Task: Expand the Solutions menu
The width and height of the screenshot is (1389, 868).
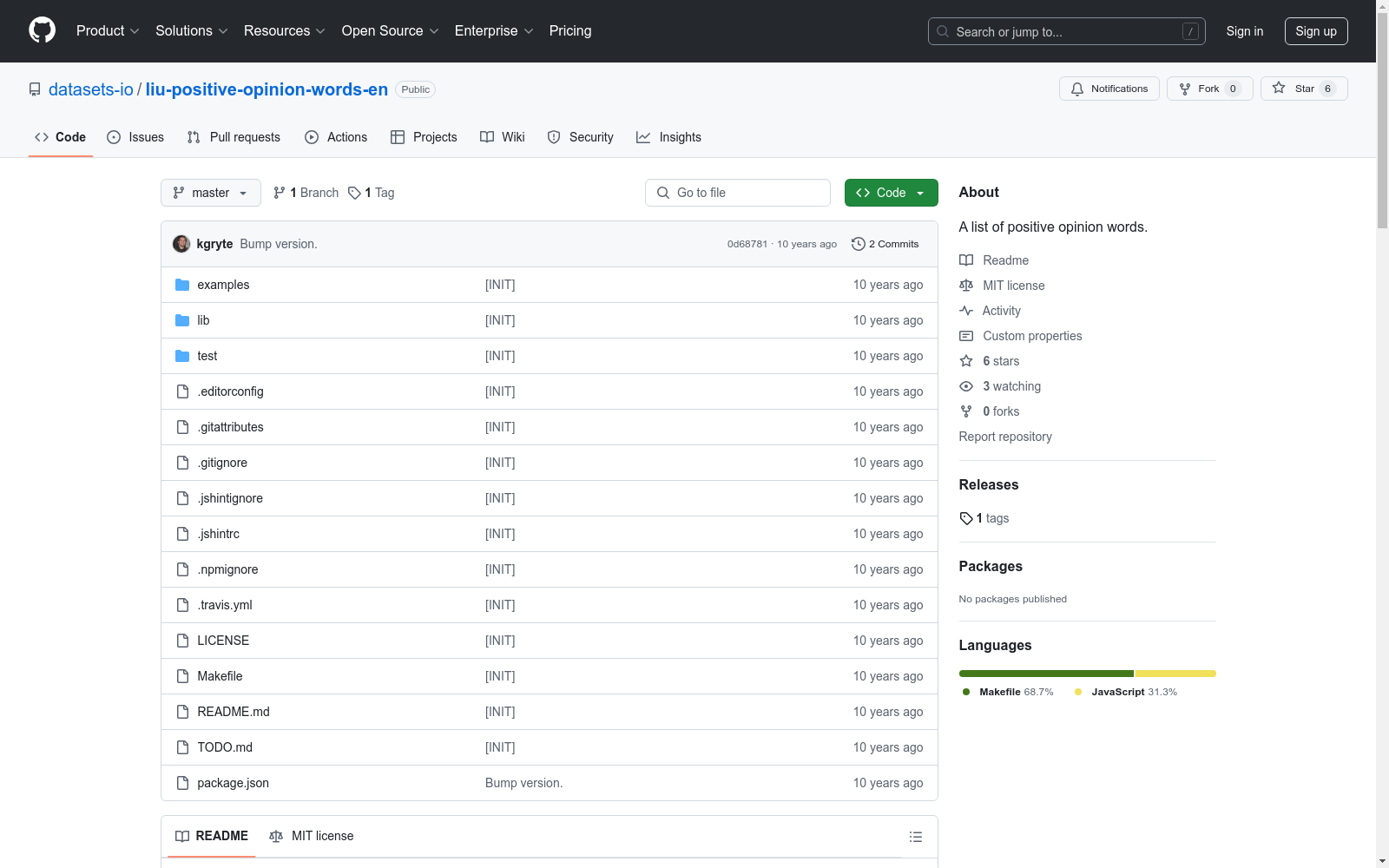Action: pos(192,30)
